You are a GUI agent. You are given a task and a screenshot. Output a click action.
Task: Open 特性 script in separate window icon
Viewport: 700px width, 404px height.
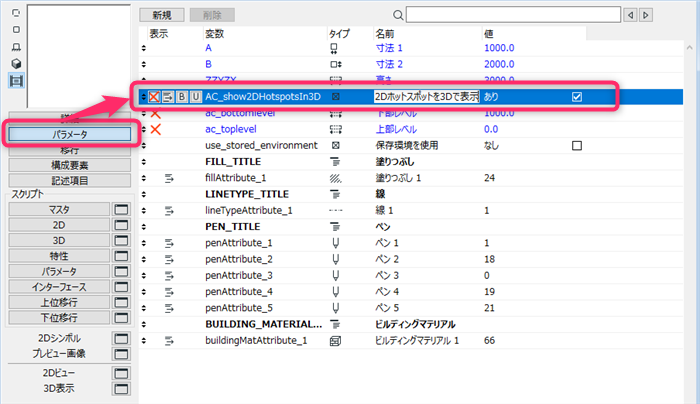pos(121,256)
